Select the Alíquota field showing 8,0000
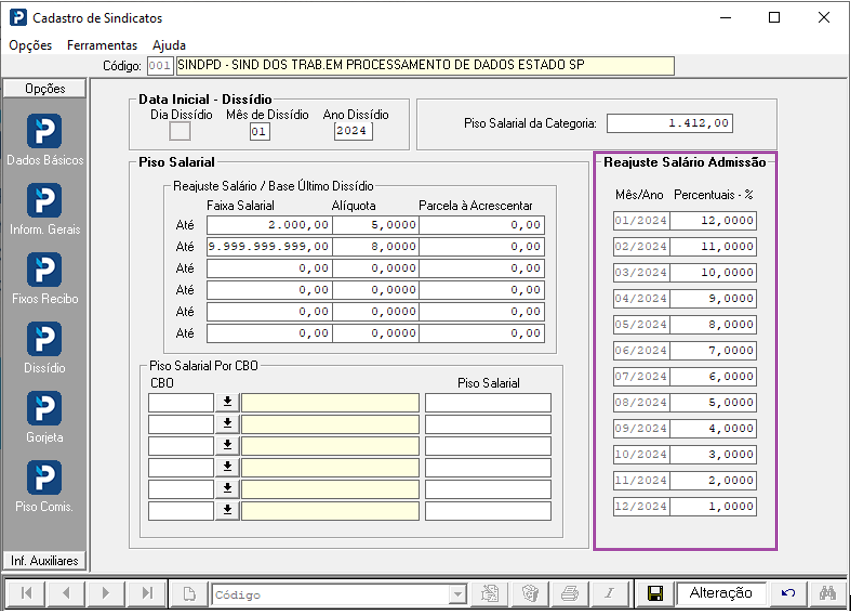This screenshot has width=852, height=611. coord(375,247)
